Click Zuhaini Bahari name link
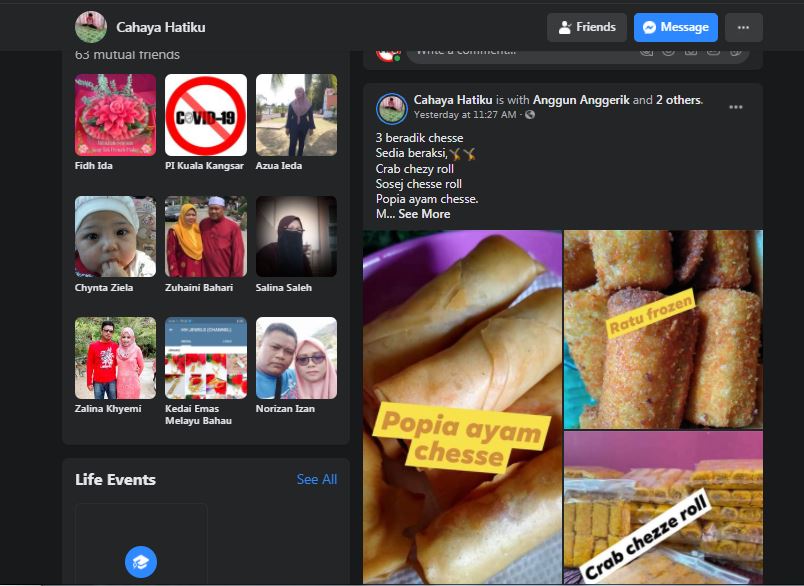 pos(199,288)
